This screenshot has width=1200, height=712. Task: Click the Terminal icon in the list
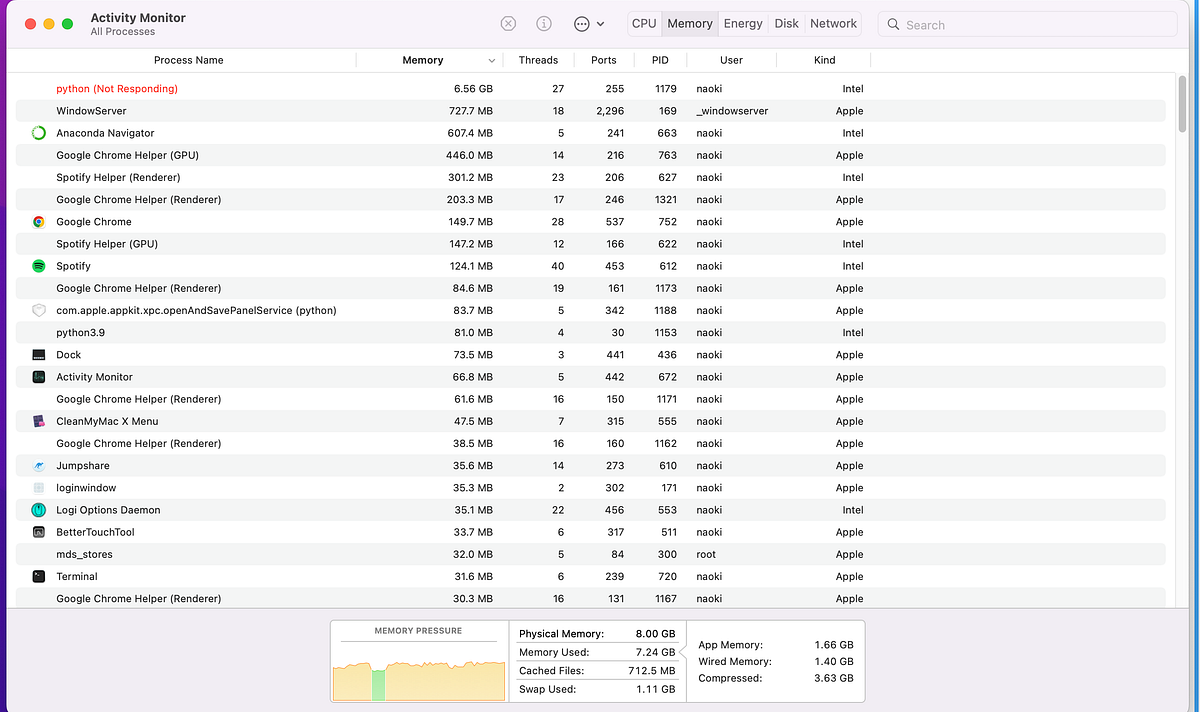pyautogui.click(x=39, y=576)
